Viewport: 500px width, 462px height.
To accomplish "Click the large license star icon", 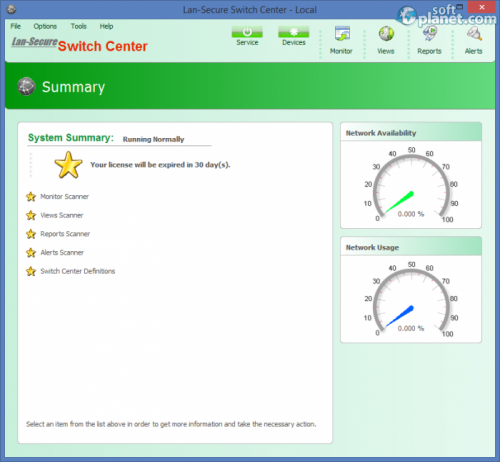I will click(x=68, y=165).
